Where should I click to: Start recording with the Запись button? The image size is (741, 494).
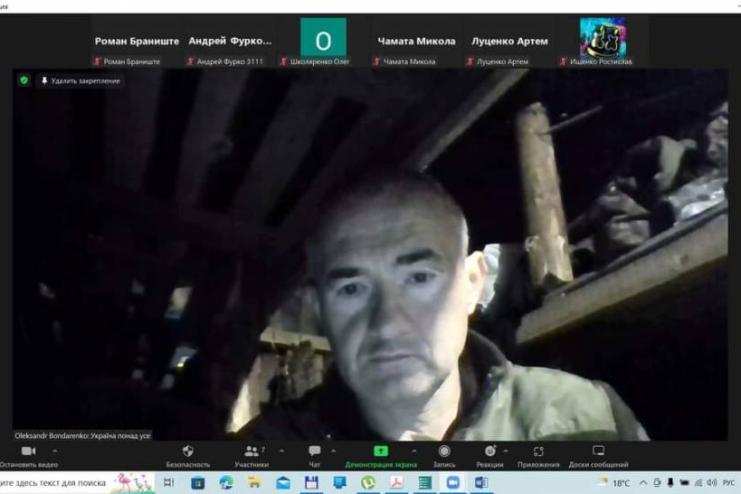tap(444, 452)
